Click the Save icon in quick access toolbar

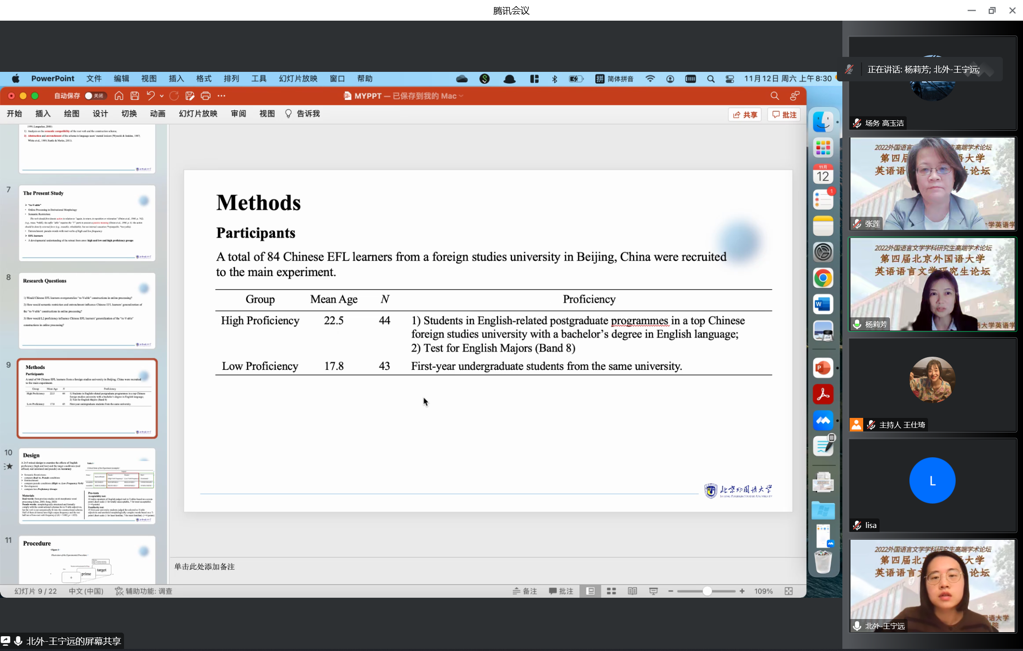coord(135,96)
